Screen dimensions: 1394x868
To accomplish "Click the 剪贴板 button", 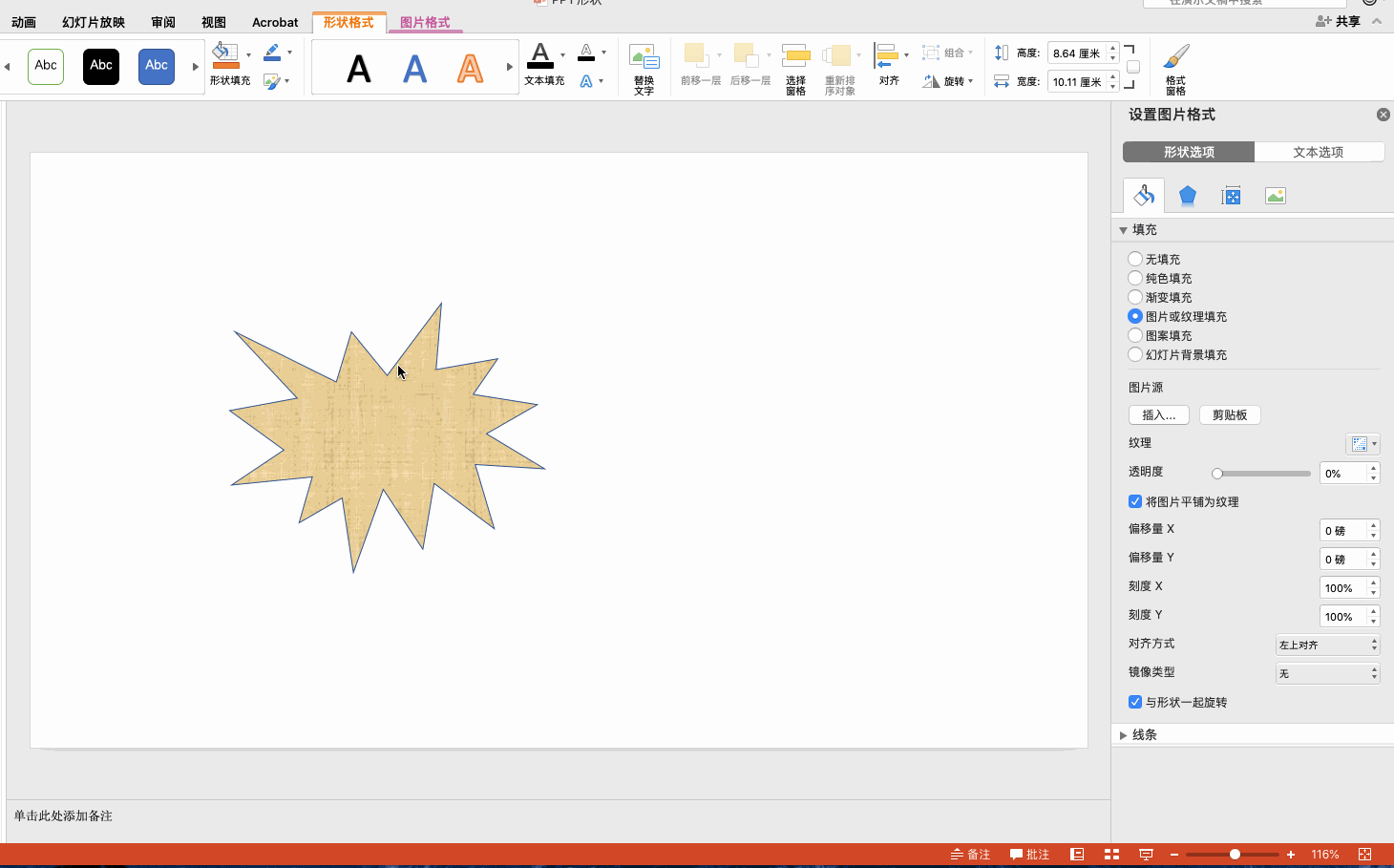I will (1229, 415).
